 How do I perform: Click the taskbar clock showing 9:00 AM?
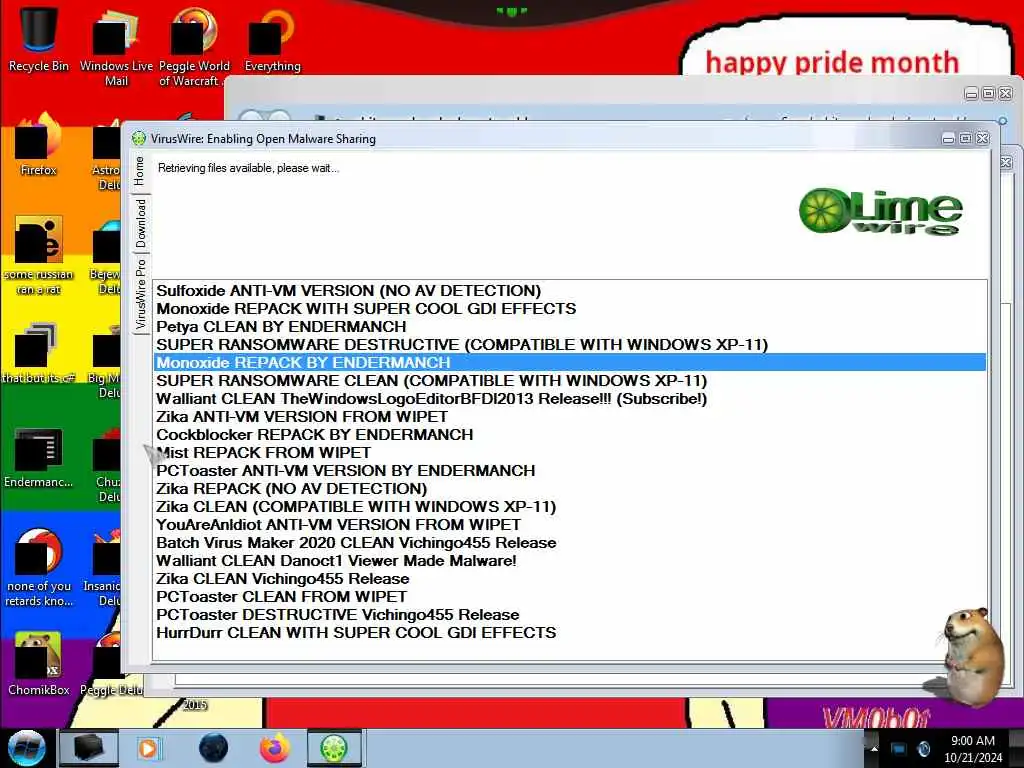pyautogui.click(x=973, y=749)
